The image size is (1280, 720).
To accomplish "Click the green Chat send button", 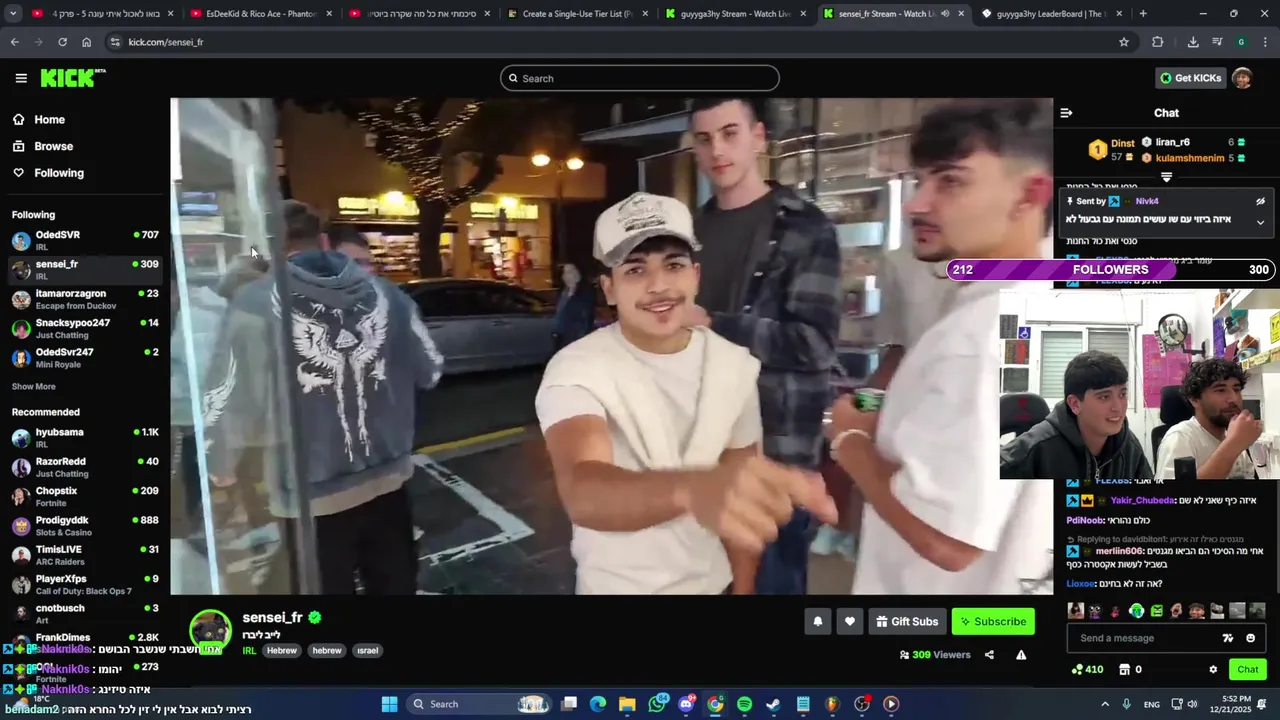I will pos(1247,669).
